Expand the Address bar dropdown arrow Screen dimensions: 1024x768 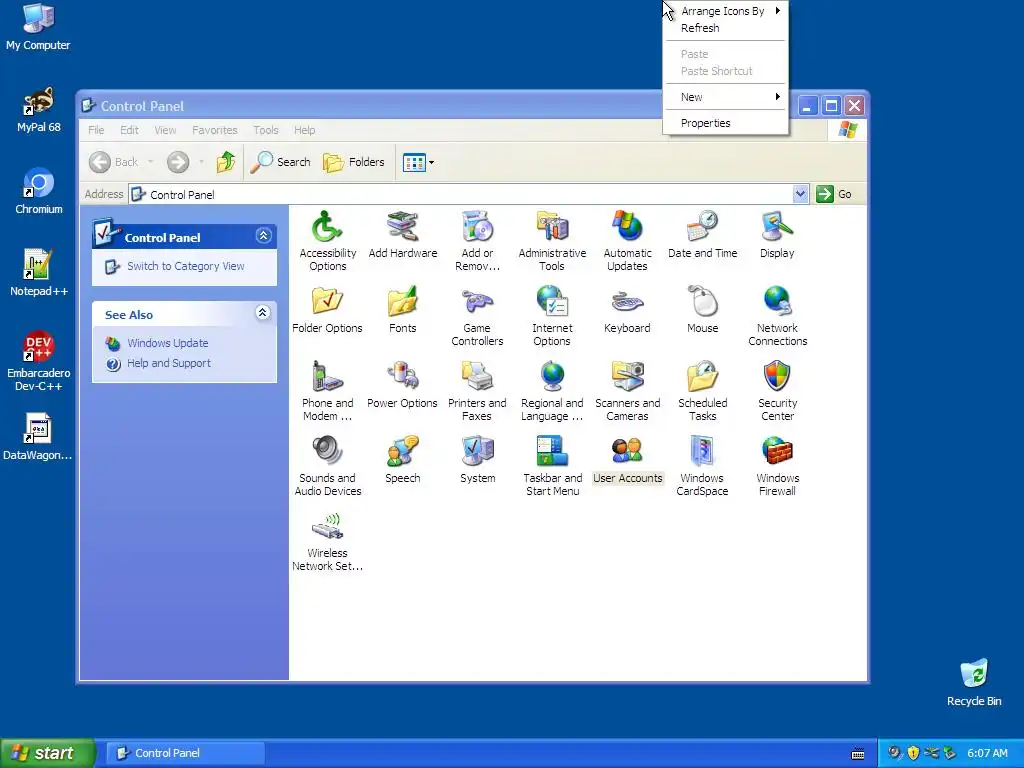coord(800,194)
